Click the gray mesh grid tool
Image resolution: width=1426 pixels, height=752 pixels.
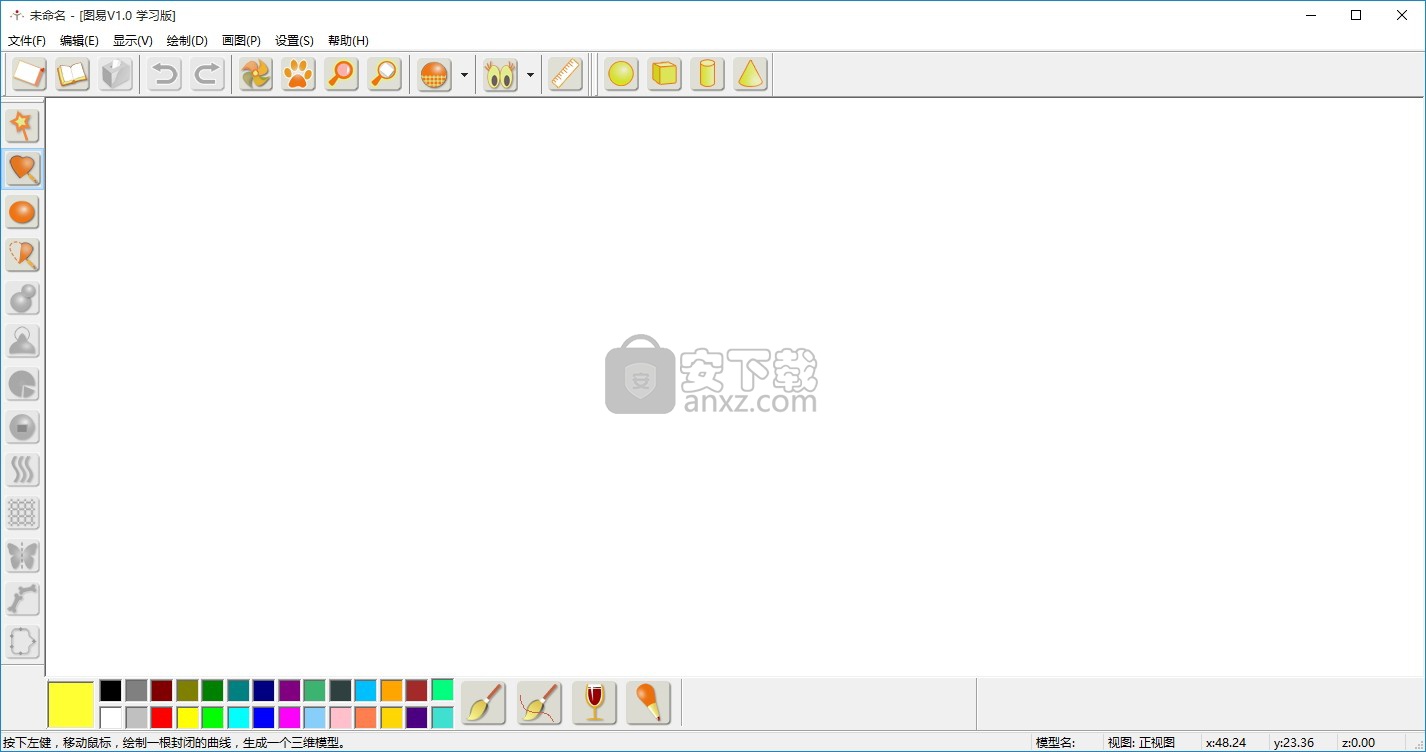pos(22,513)
